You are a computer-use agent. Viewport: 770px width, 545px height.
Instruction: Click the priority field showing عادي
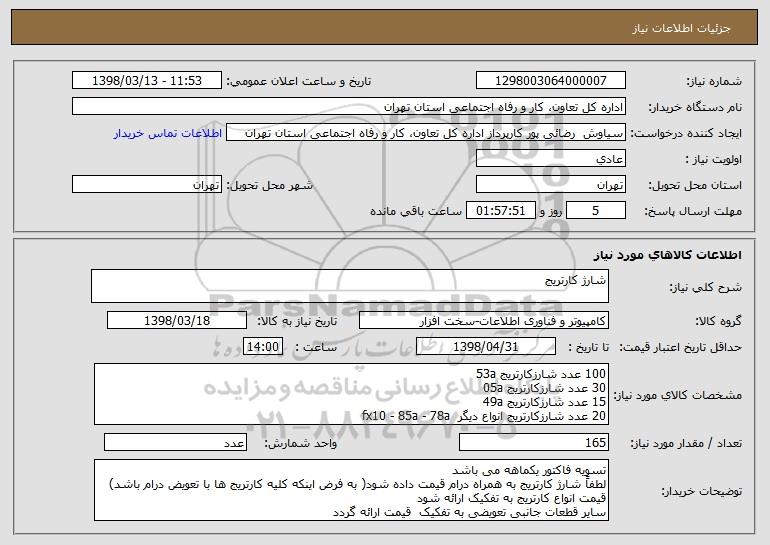click(550, 159)
